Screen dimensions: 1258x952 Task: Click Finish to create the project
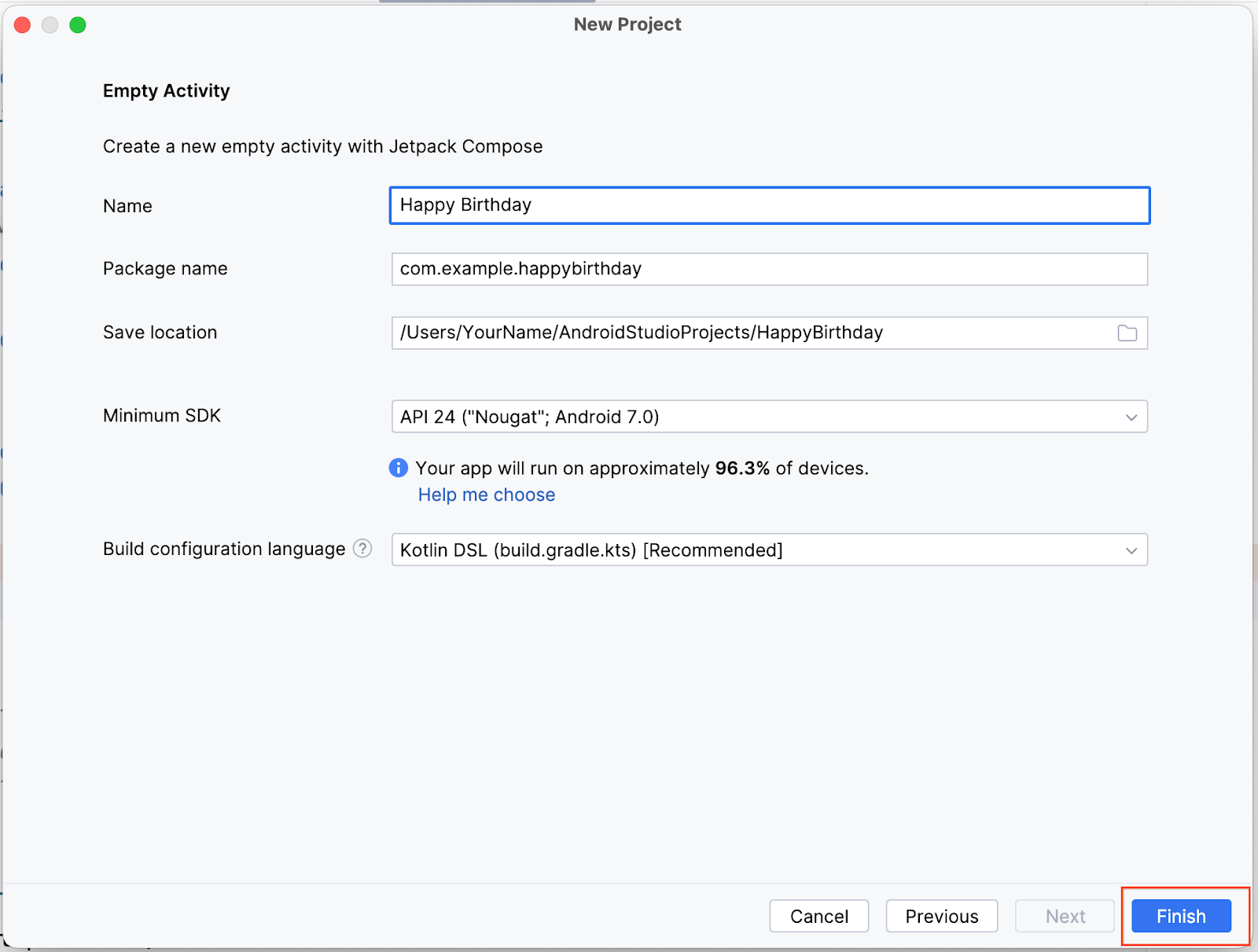point(1180,917)
